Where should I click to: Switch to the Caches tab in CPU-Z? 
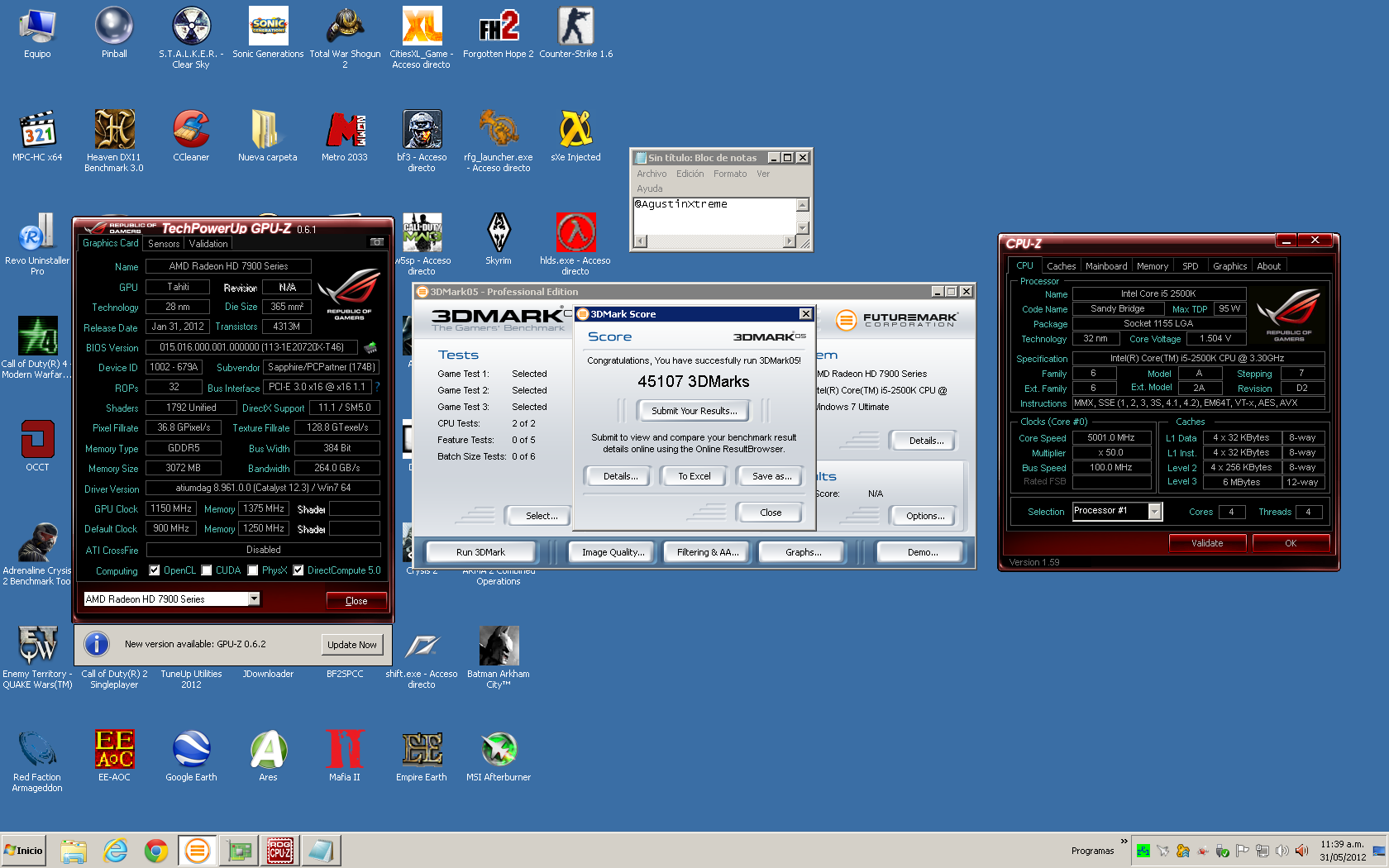1061,266
